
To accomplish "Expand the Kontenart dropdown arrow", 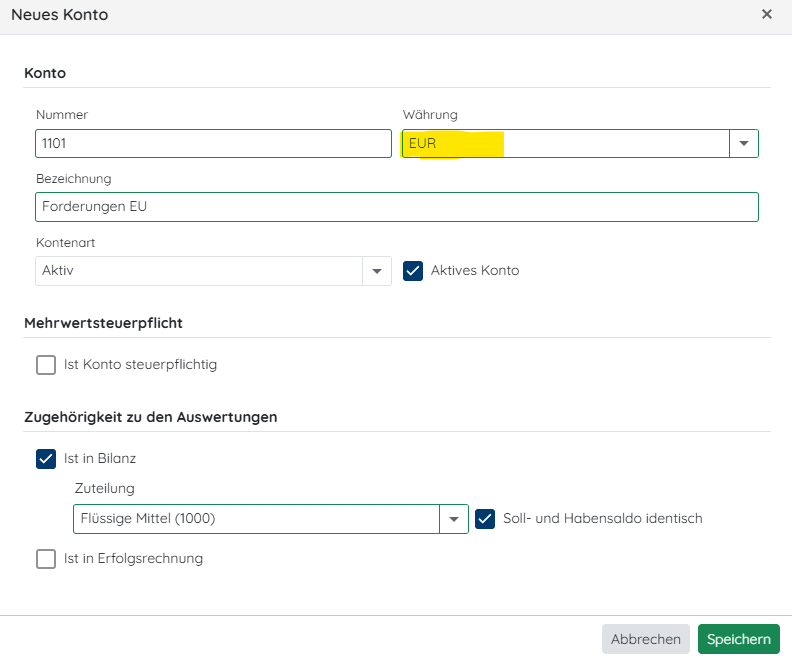I will coord(377,271).
